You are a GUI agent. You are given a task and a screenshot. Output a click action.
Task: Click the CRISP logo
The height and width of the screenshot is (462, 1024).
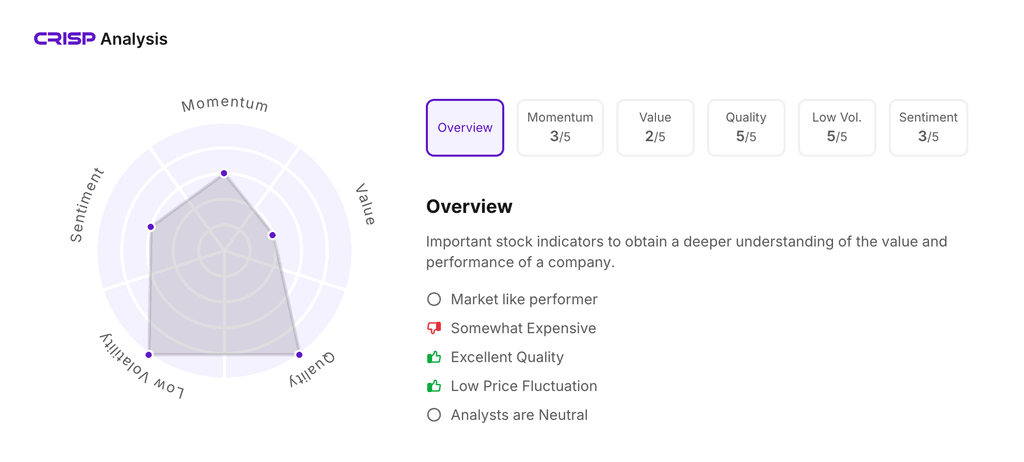point(65,39)
